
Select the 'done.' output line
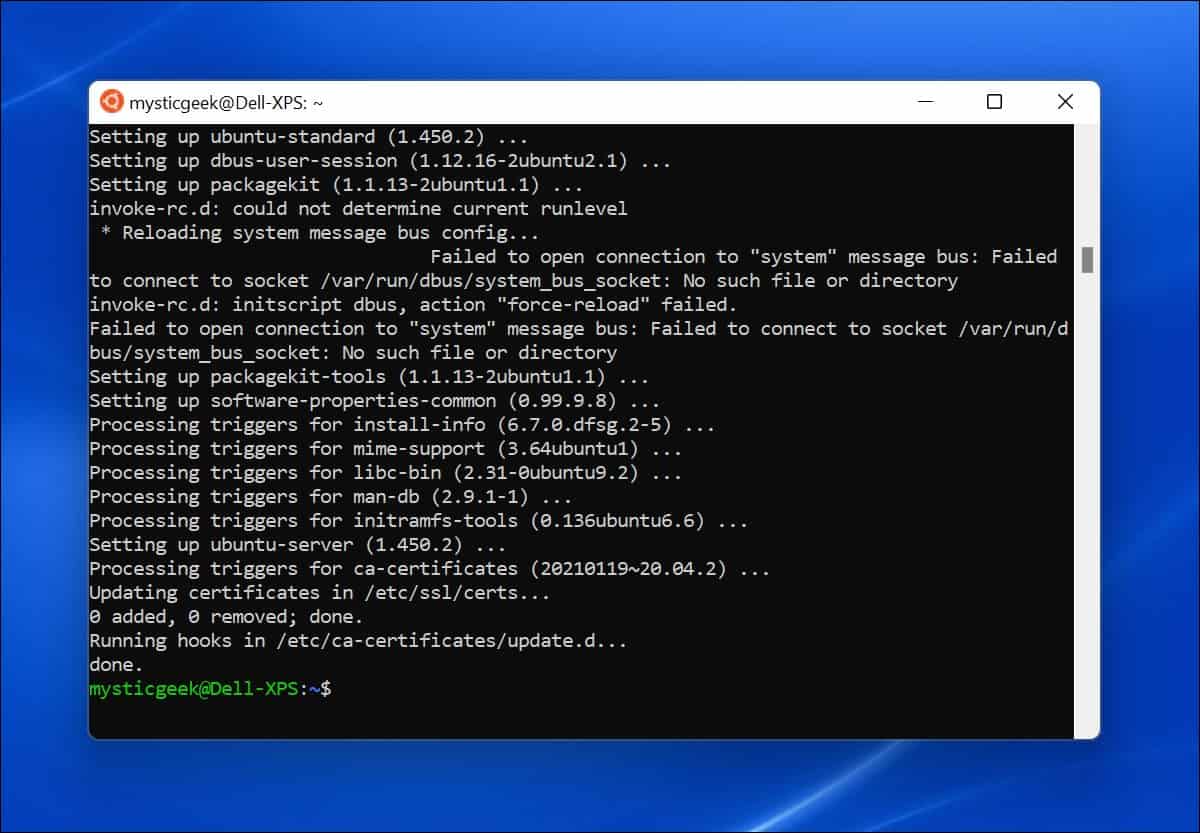pyautogui.click(x=113, y=664)
